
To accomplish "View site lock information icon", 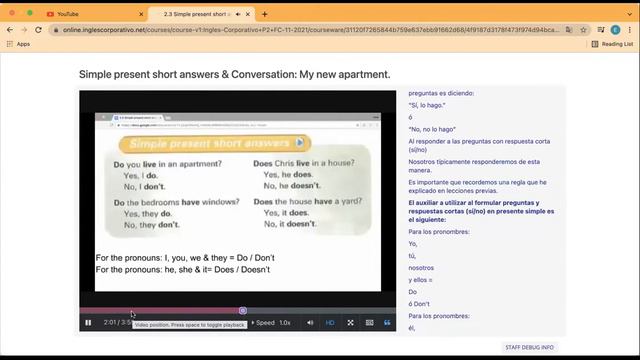I will 56,30.
